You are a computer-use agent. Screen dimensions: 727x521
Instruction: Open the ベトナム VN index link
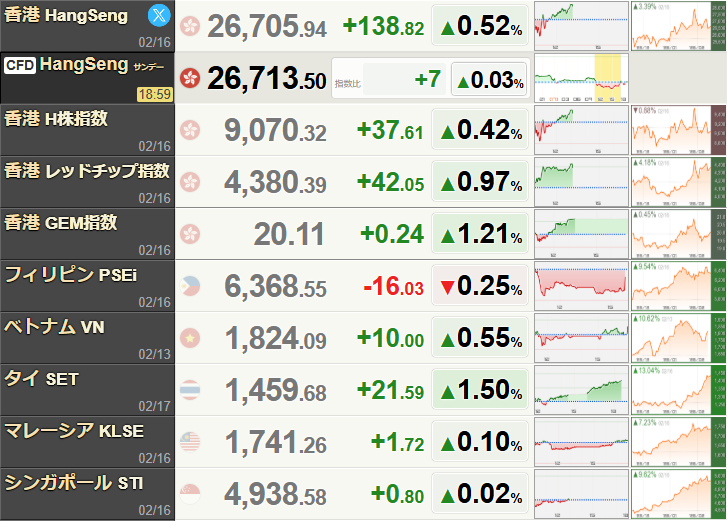[54, 326]
